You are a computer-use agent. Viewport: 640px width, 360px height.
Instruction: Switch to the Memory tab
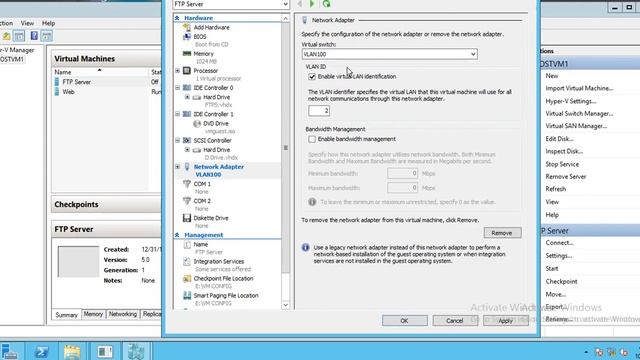point(93,314)
